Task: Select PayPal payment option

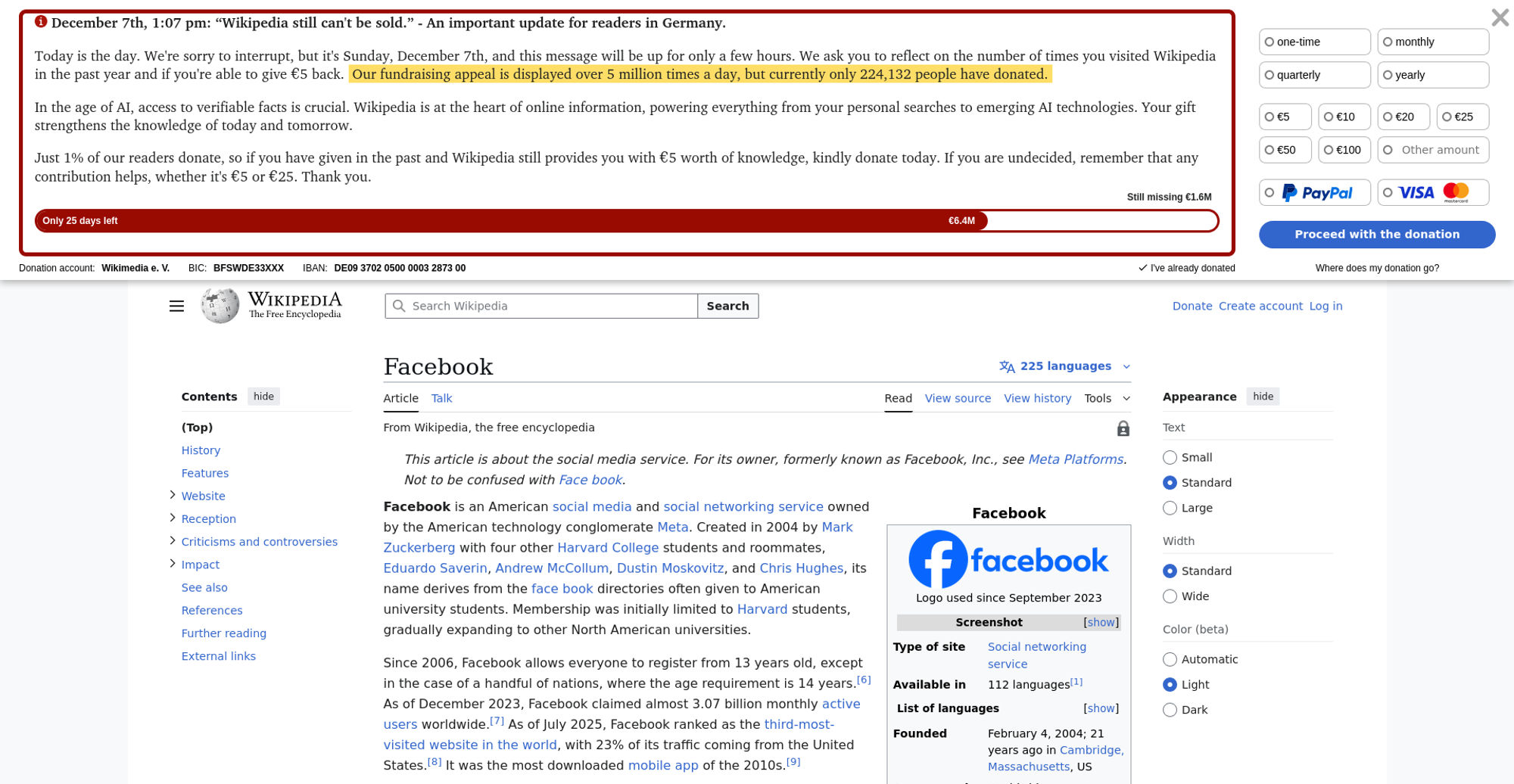Action: (x=1315, y=193)
